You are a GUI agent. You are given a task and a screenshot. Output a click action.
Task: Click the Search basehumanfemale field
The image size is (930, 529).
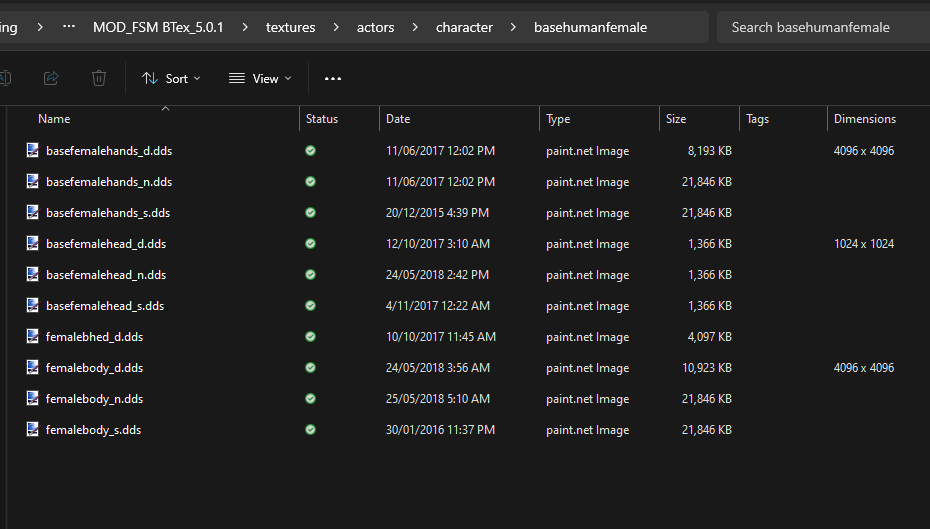(823, 27)
